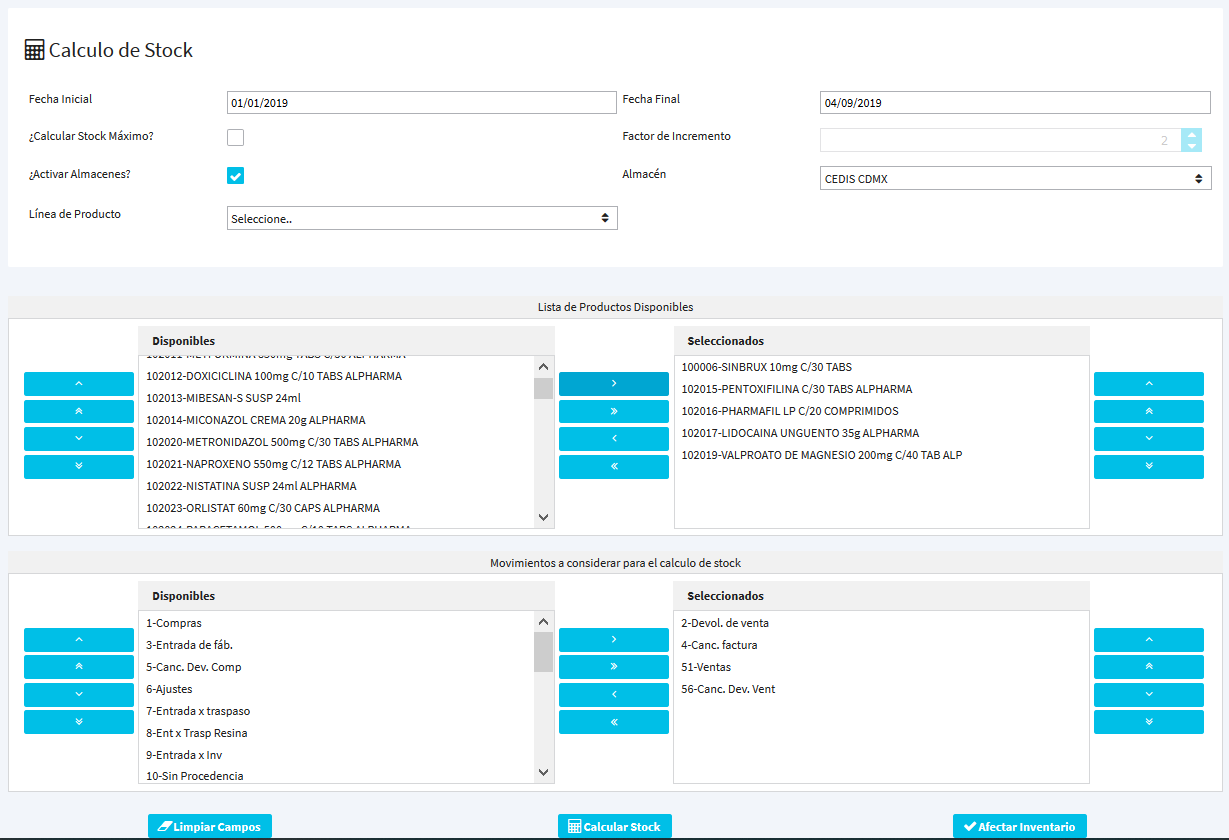
Task: Move selected movement to bottom, right panel
Action: click(x=1148, y=722)
